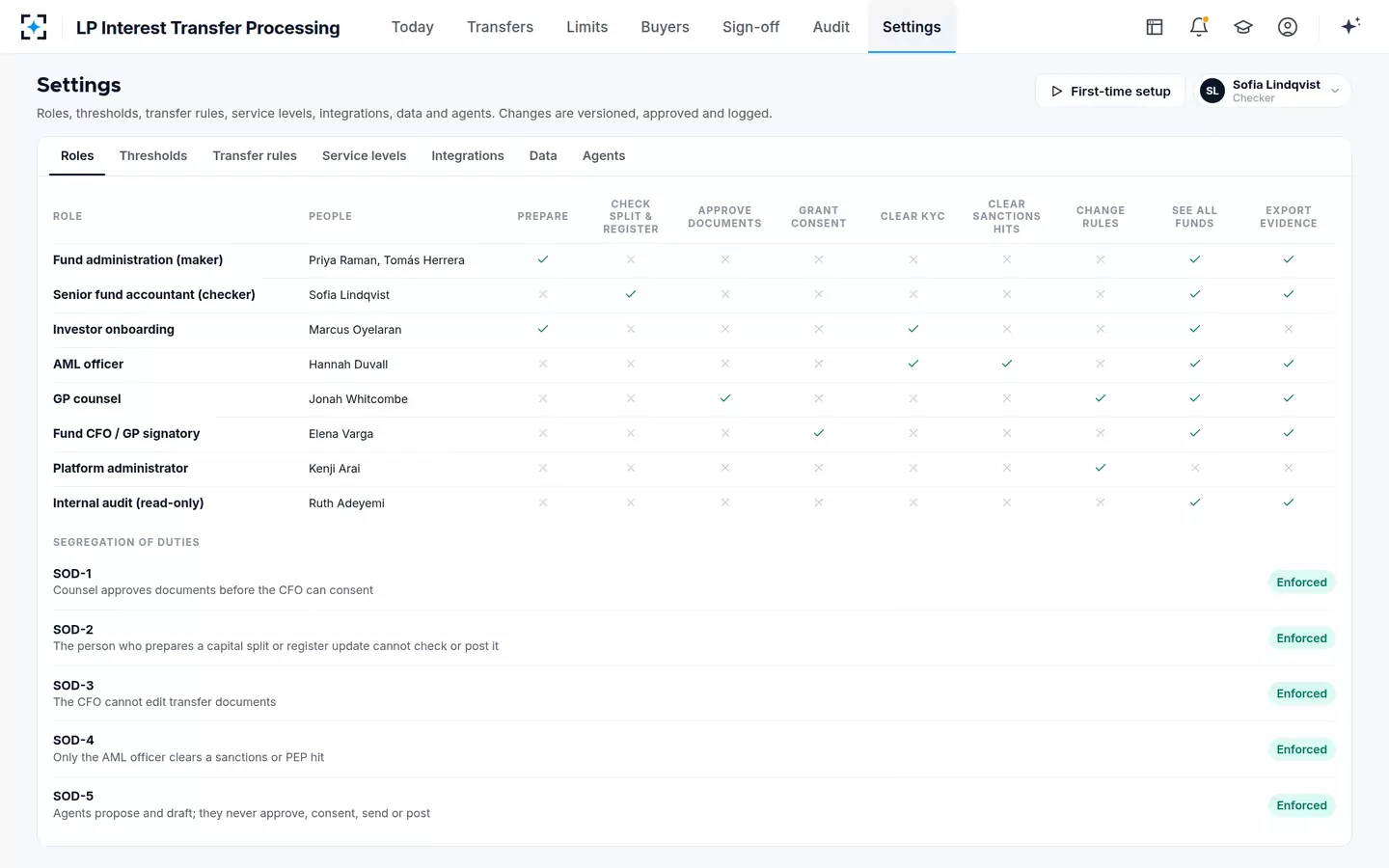Click the SOD-4 Enforced badge
This screenshot has height=868, width=1389.
point(1302,750)
